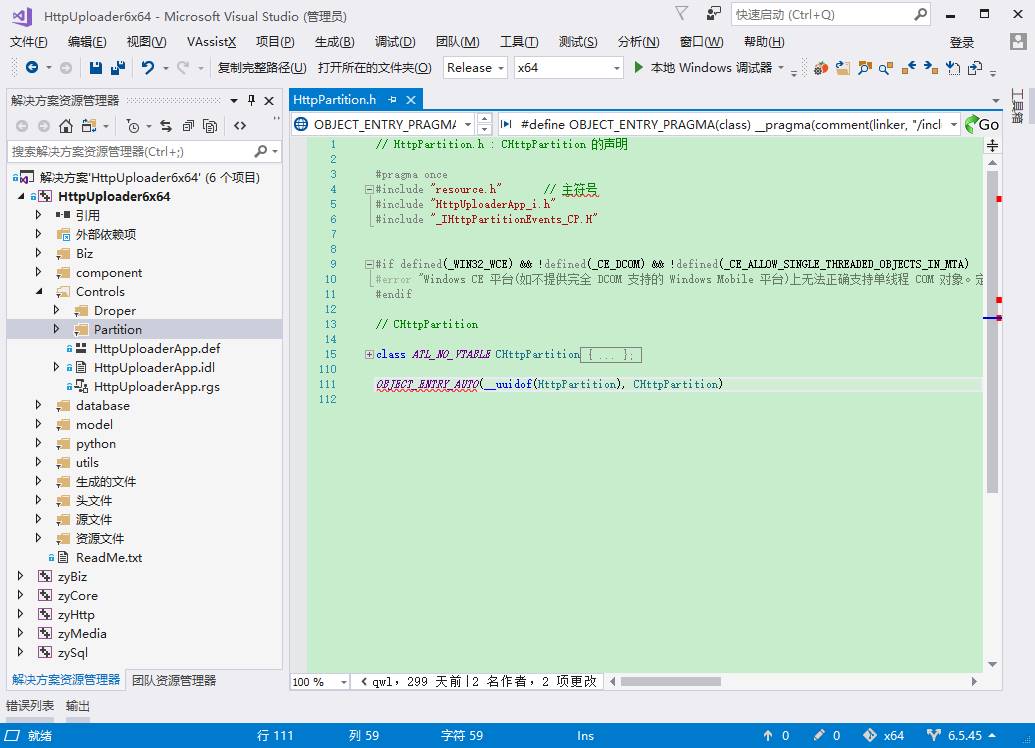Viewport: 1035px width, 748px height.
Task: Click the Navigate Backward arrow icon
Action: pos(32,68)
